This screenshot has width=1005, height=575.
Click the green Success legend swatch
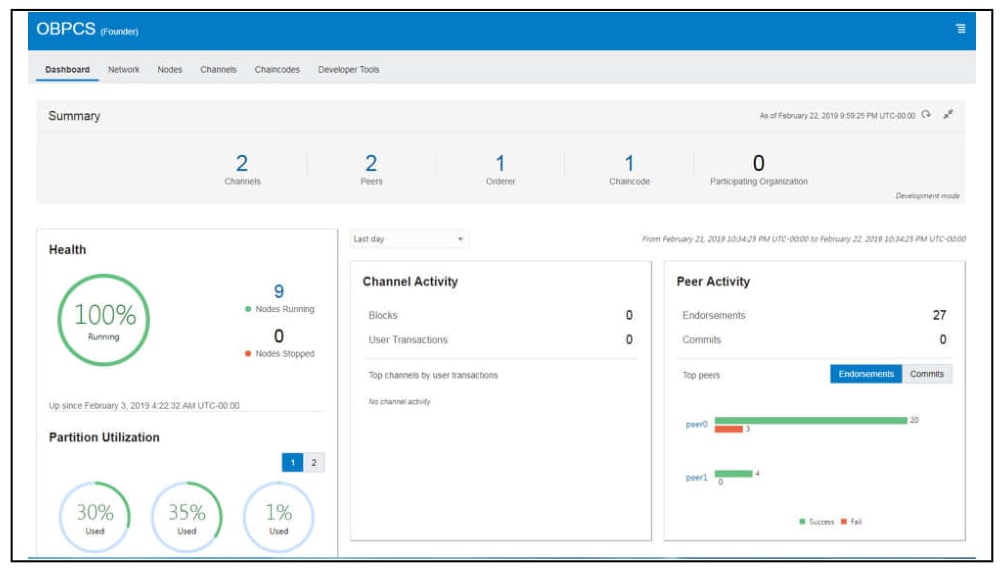802,522
